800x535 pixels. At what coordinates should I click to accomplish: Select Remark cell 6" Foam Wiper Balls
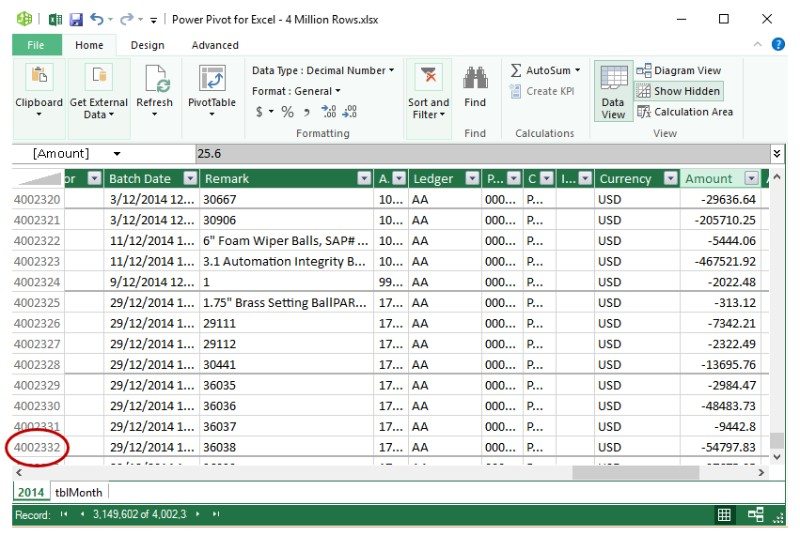(286, 241)
